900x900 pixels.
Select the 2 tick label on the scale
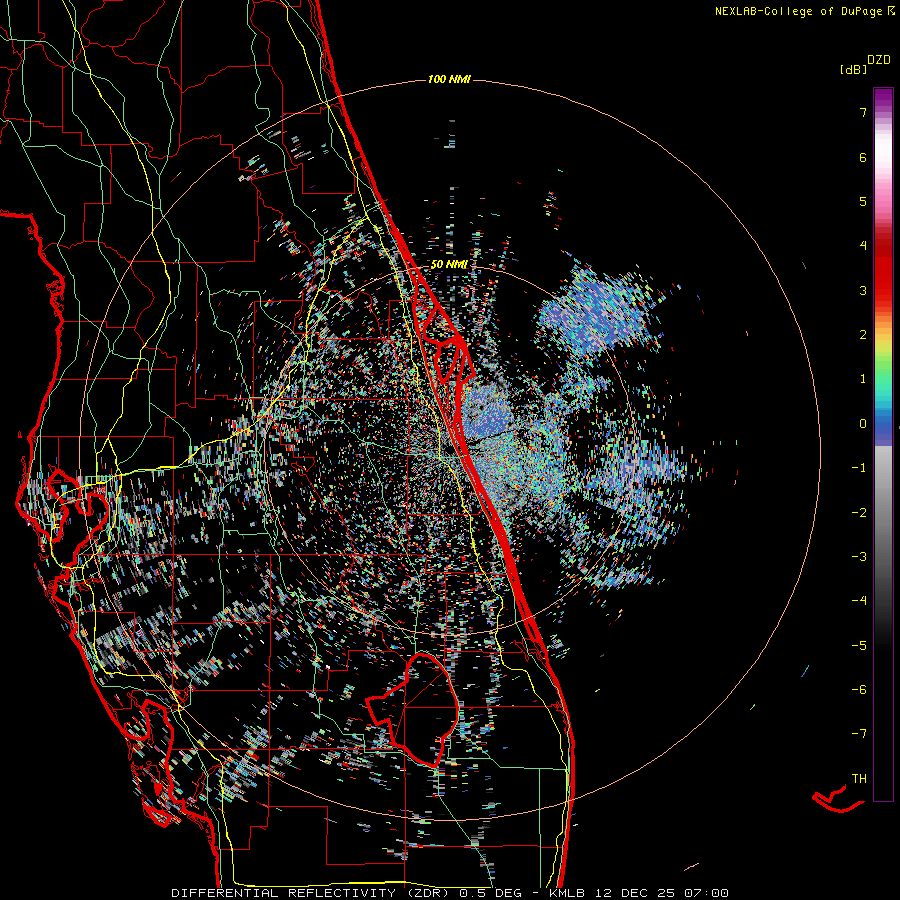tap(863, 335)
